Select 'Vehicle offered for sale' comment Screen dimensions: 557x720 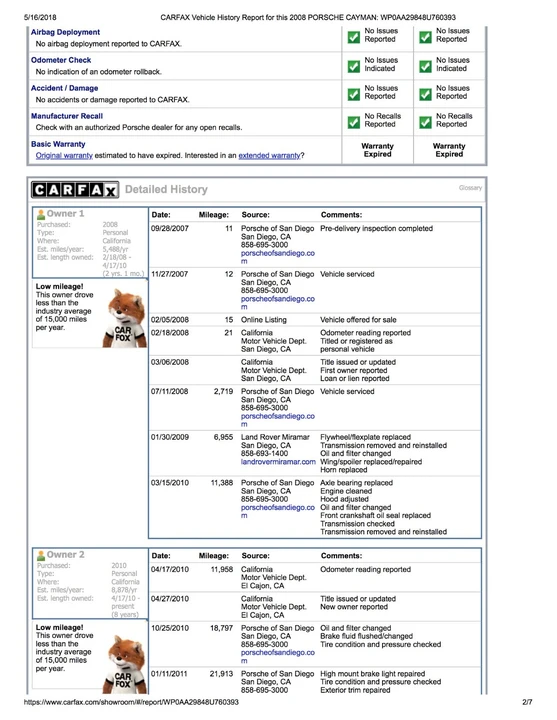click(358, 320)
